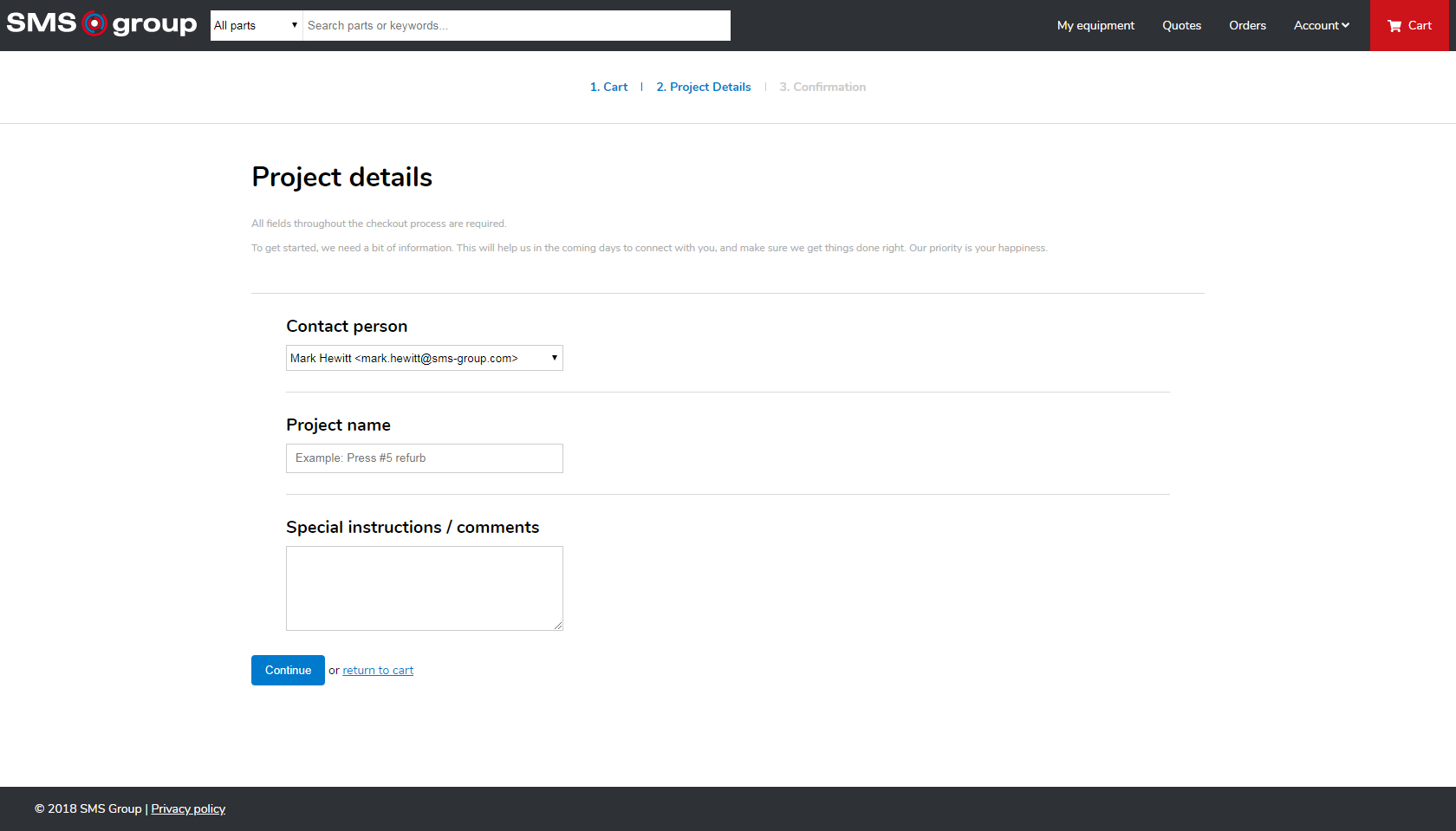Click the 3. Confirmation step
This screenshot has height=831, width=1456.
pos(822,87)
